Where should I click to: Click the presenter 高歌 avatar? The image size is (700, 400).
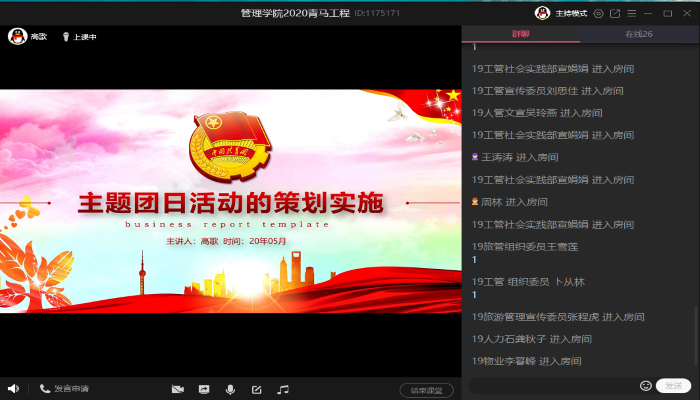tap(16, 36)
